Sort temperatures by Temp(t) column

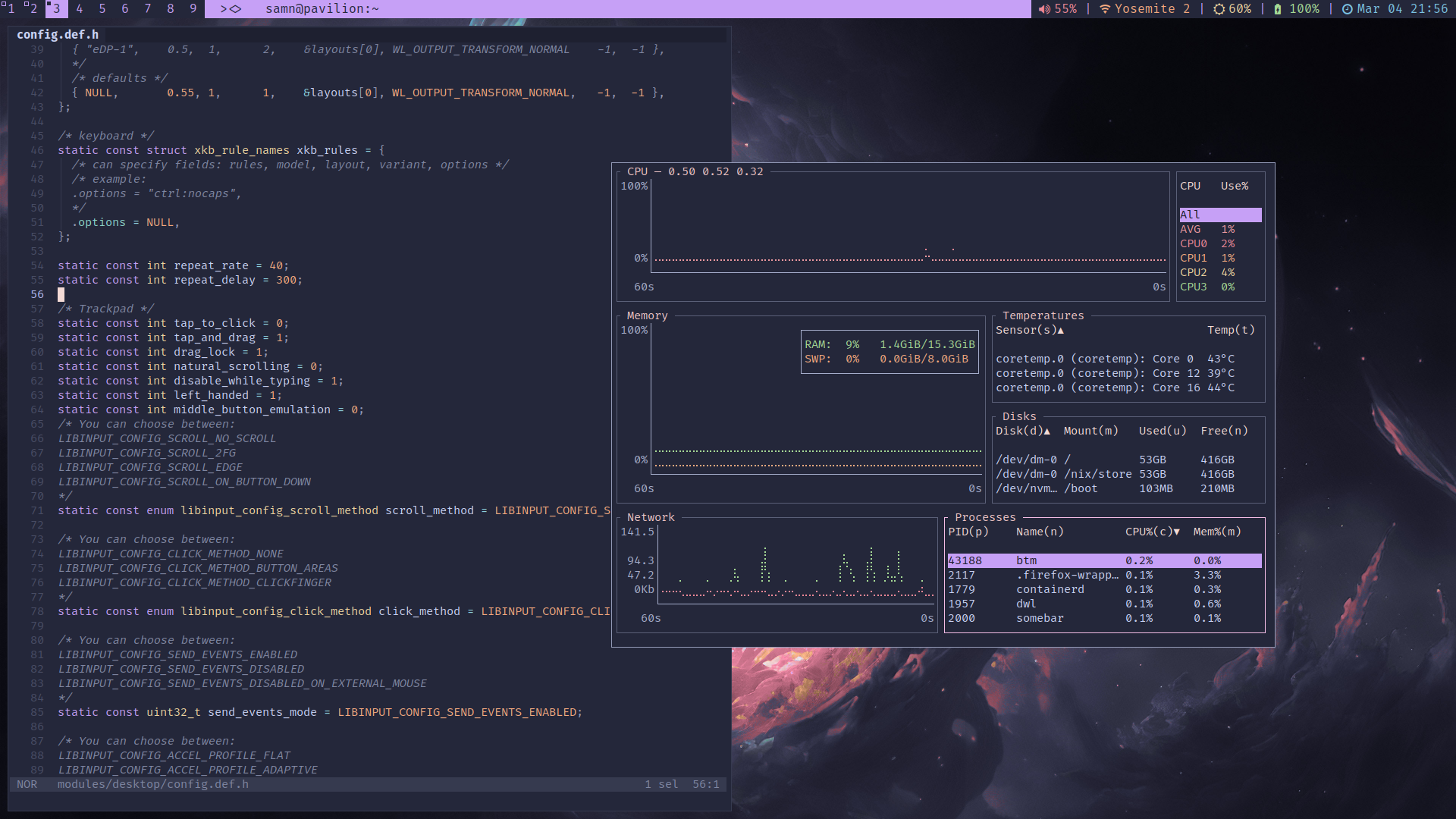click(x=1231, y=330)
